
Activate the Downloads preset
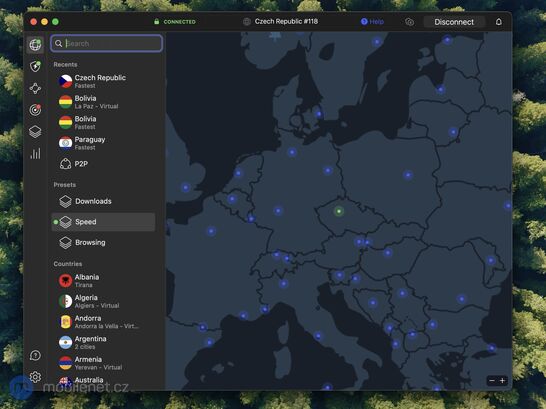(103, 201)
